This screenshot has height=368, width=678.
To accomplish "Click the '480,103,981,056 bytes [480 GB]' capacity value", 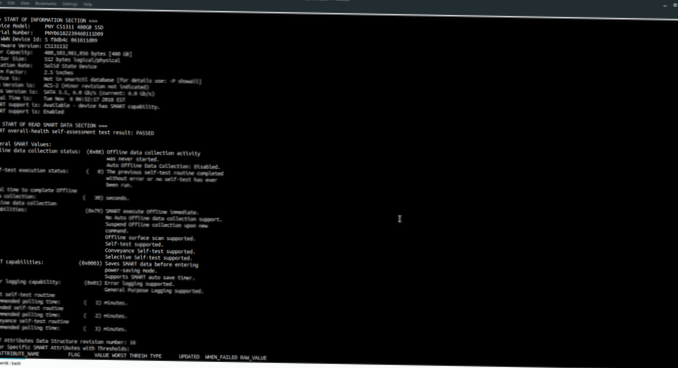I will point(88,53).
